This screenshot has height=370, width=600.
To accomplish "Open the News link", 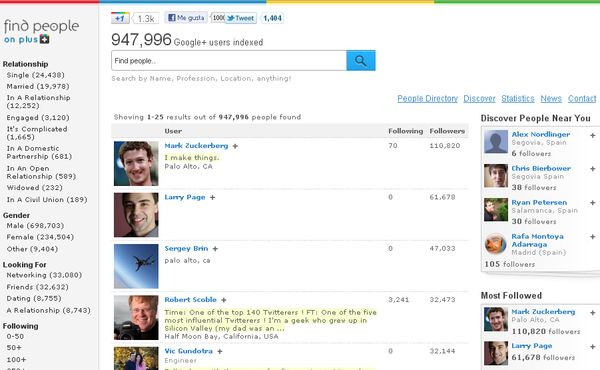I will point(551,99).
